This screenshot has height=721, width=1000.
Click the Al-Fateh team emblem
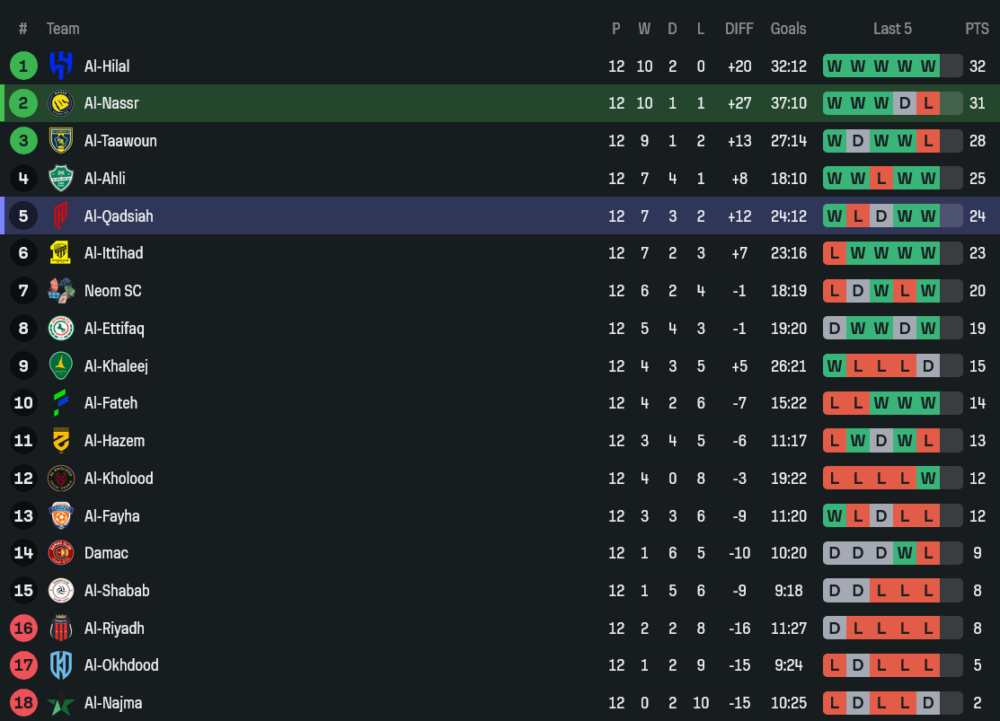[x=61, y=403]
